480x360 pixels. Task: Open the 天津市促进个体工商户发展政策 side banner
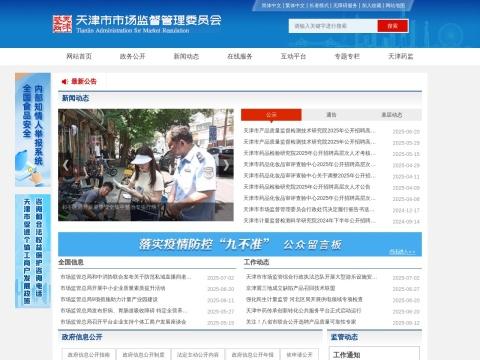[x=33, y=251]
